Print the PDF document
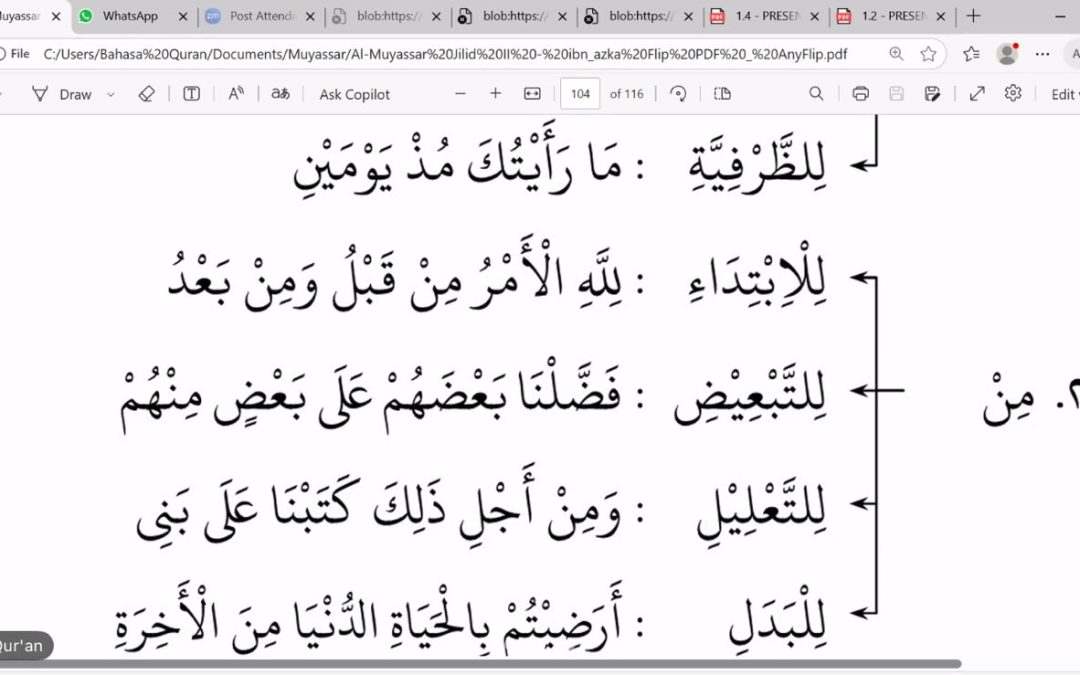This screenshot has width=1080, height=675. pyautogui.click(x=860, y=94)
